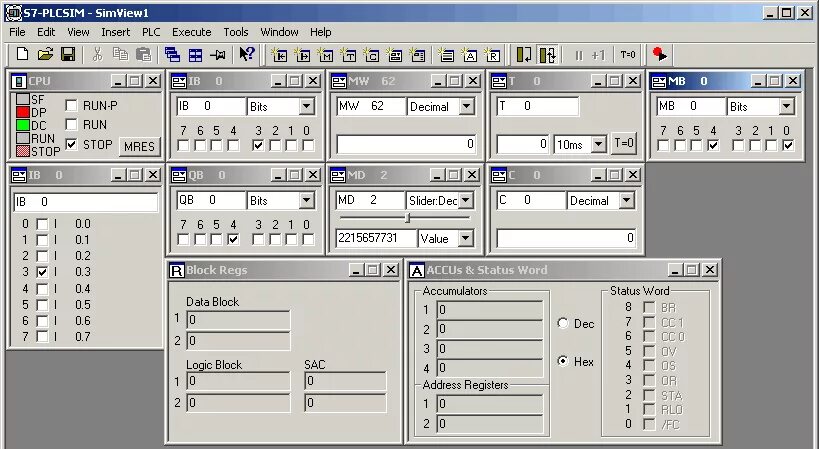This screenshot has height=449, width=819.
Task: Select Continuous Scan mode icon
Action: click(547, 54)
